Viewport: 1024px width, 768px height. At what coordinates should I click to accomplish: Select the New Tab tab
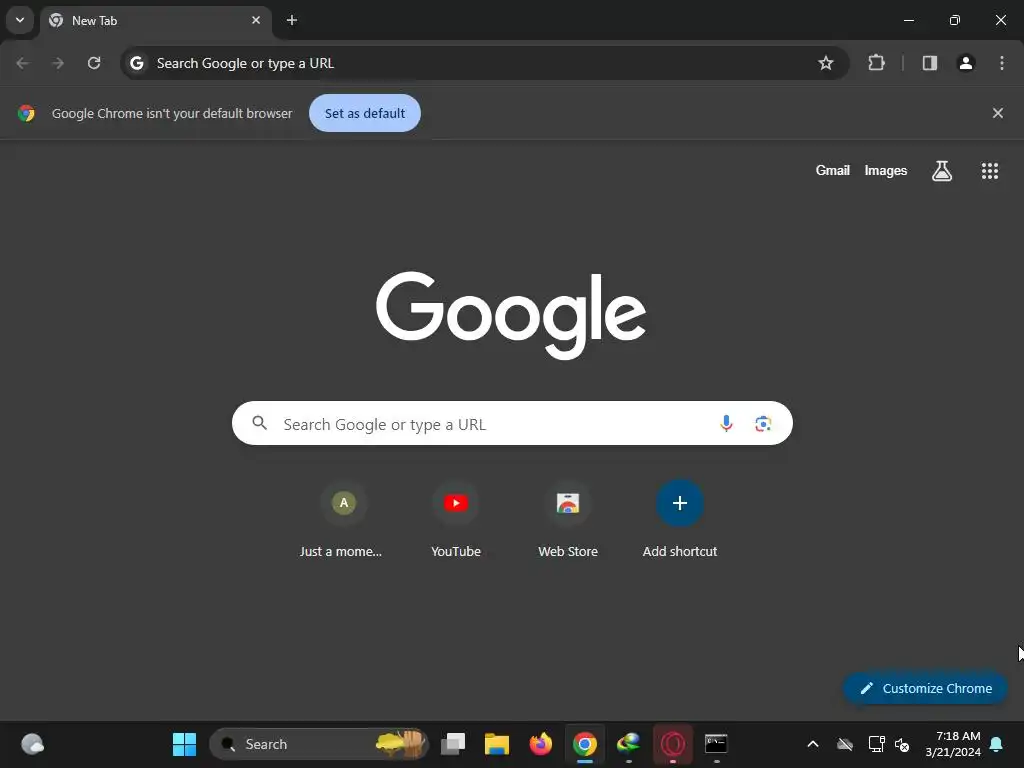[x=155, y=20]
